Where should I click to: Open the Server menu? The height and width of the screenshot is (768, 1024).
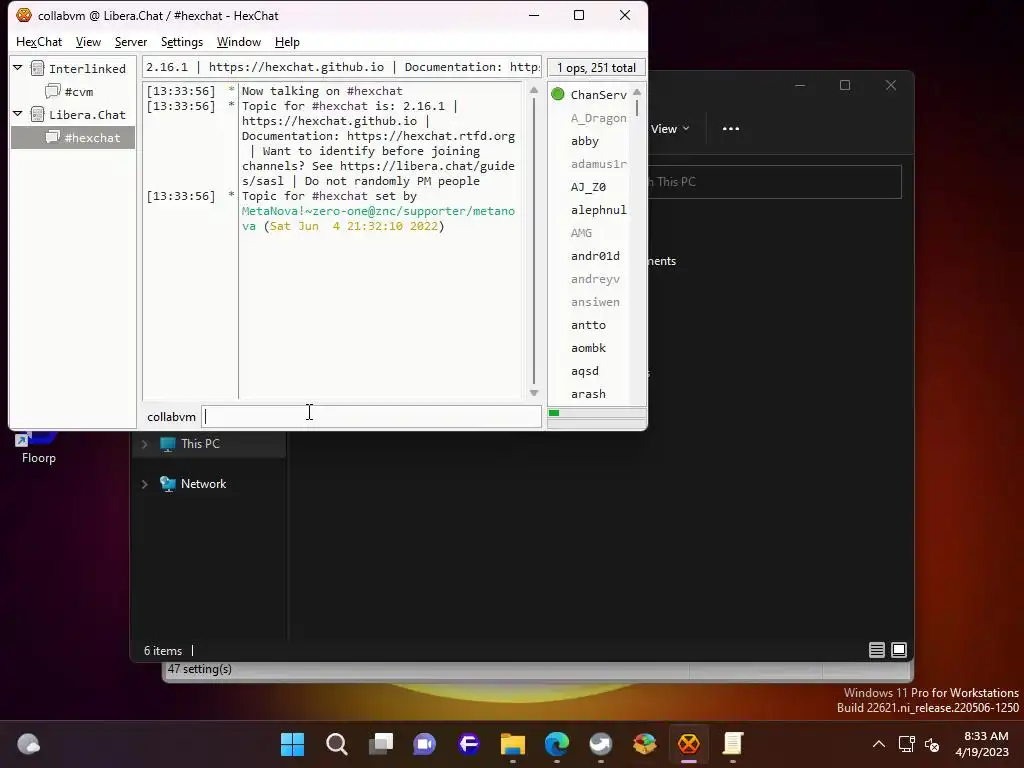click(131, 42)
